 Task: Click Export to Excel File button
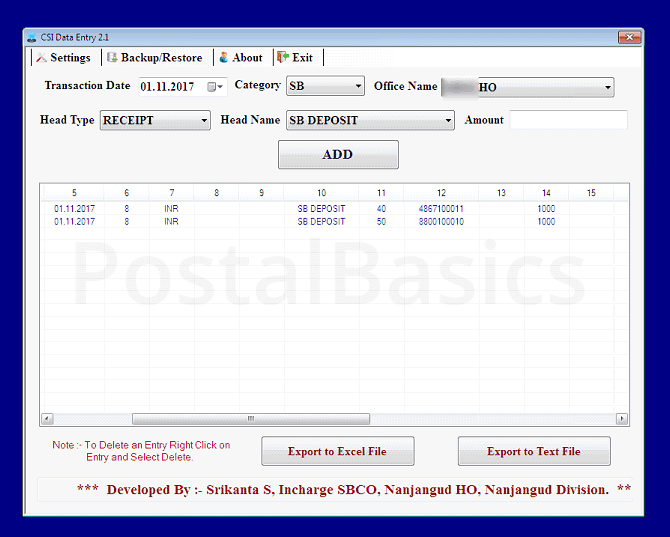pos(337,451)
